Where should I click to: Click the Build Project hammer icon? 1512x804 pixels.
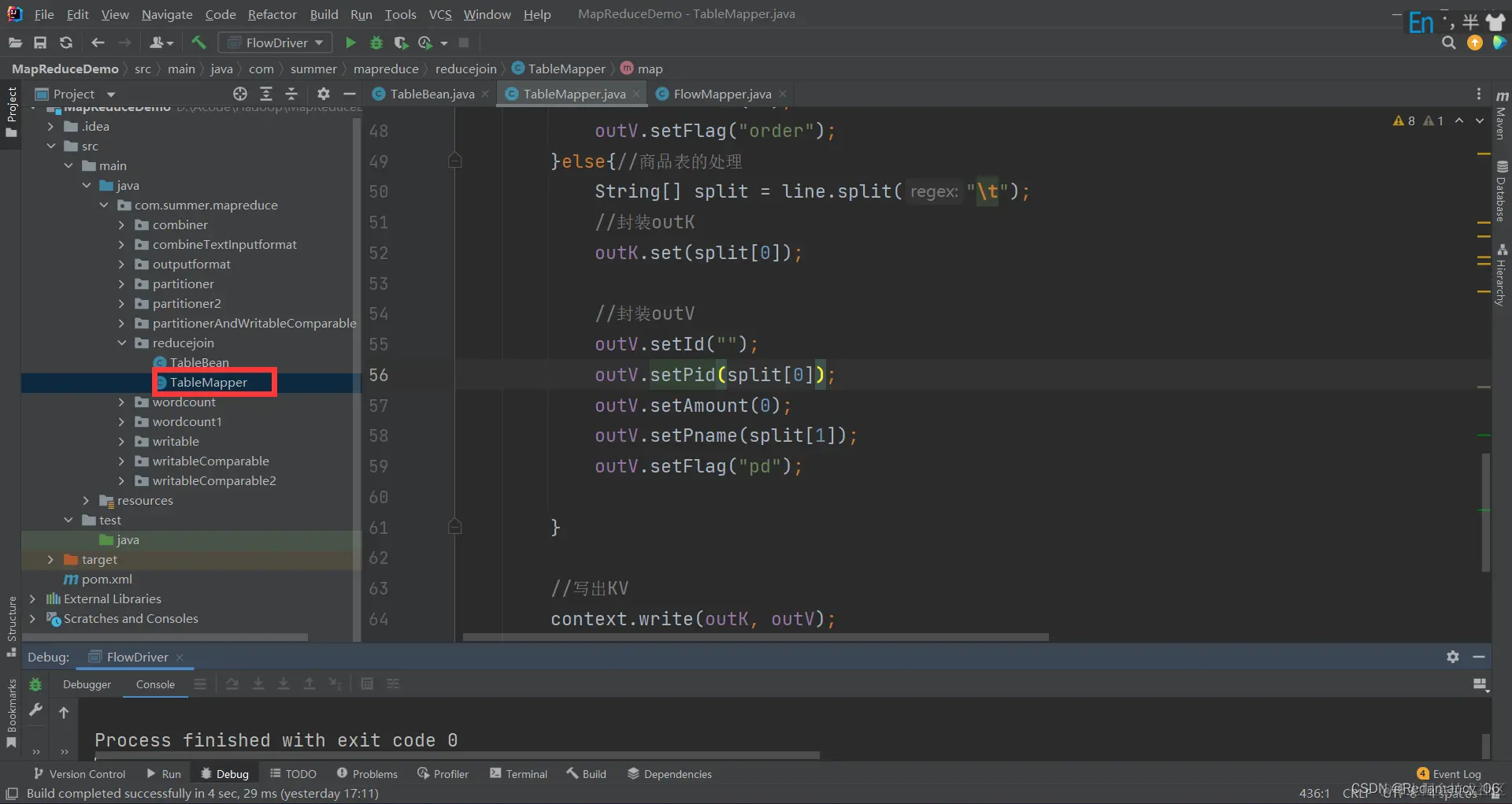click(198, 43)
